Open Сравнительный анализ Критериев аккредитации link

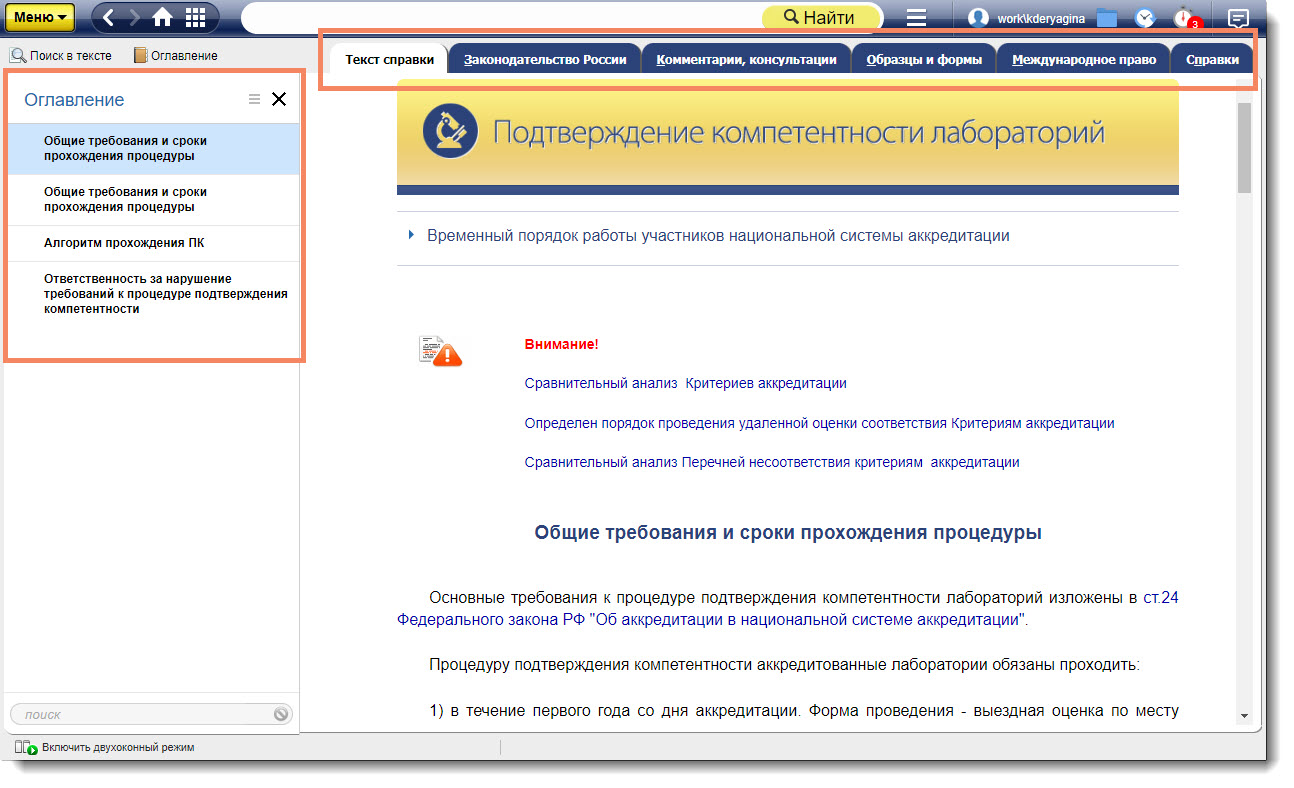(686, 383)
